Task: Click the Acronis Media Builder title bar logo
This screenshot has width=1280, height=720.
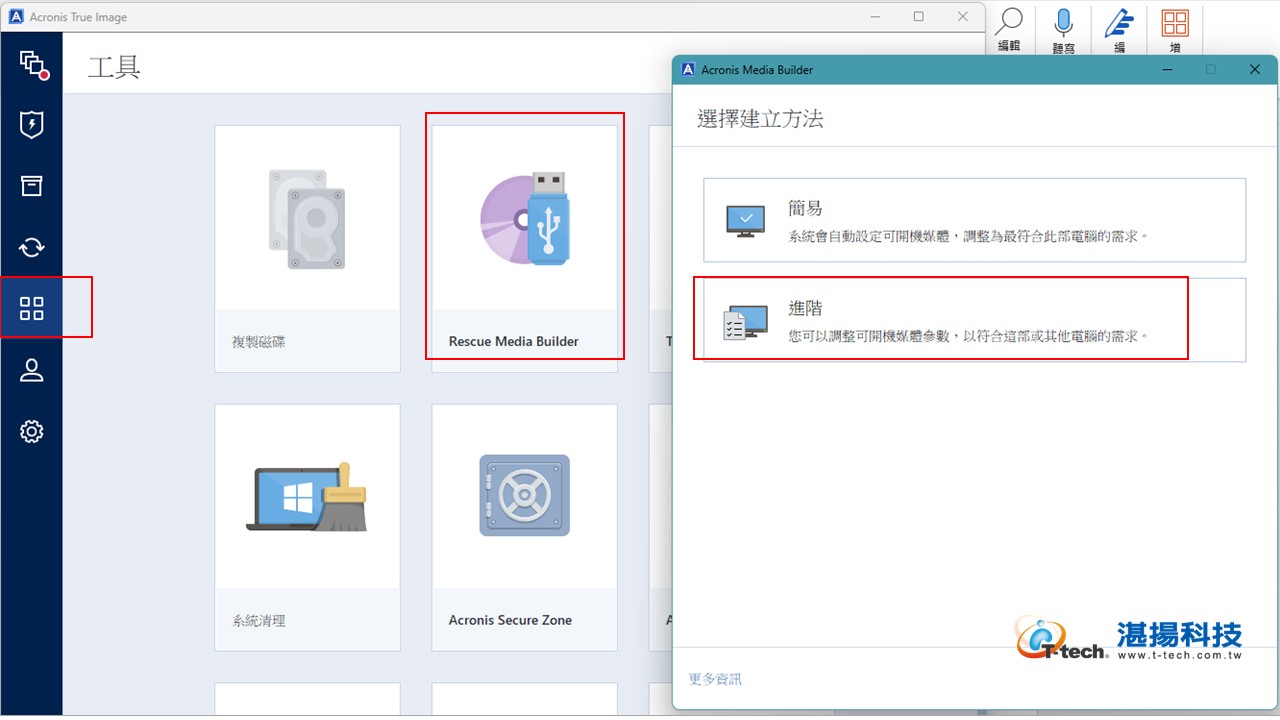Action: pyautogui.click(x=688, y=70)
